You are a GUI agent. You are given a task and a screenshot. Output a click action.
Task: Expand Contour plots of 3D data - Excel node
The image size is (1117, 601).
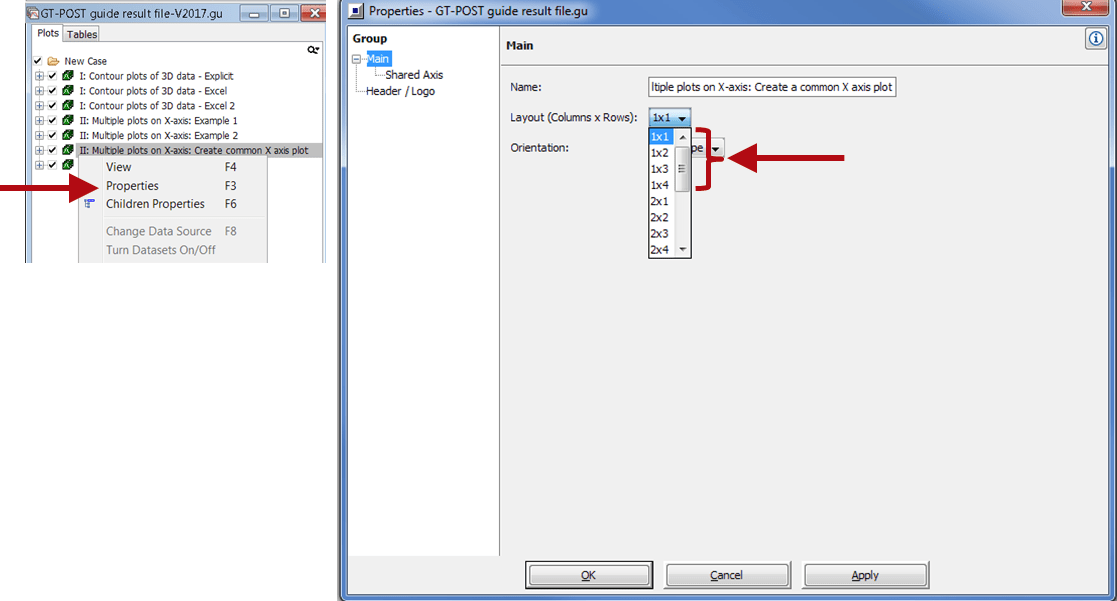coord(39,90)
